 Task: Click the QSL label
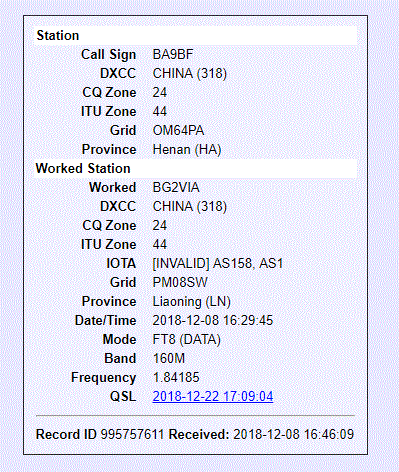123,396
